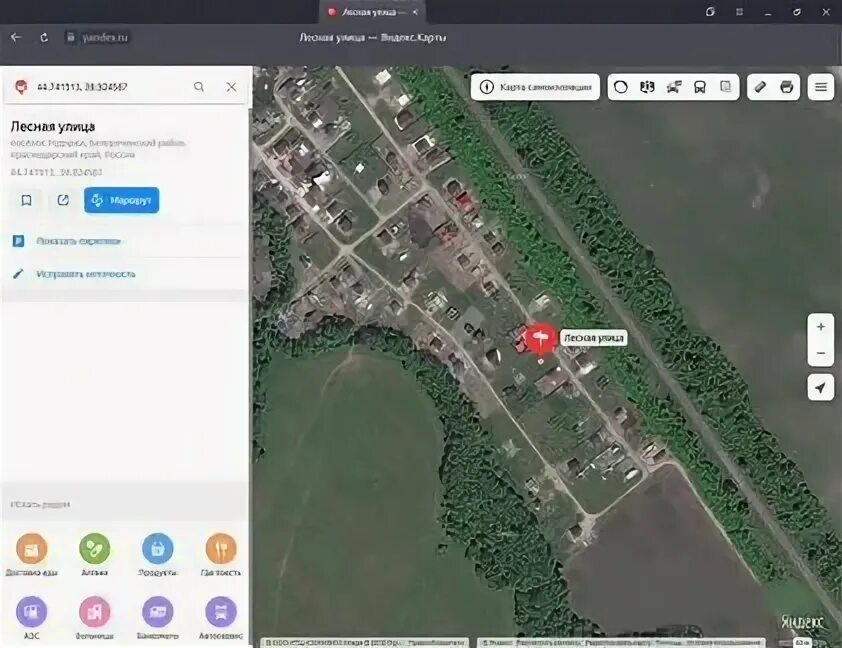
Task: Open the green pharmacy category icon
Action: pyautogui.click(x=95, y=549)
